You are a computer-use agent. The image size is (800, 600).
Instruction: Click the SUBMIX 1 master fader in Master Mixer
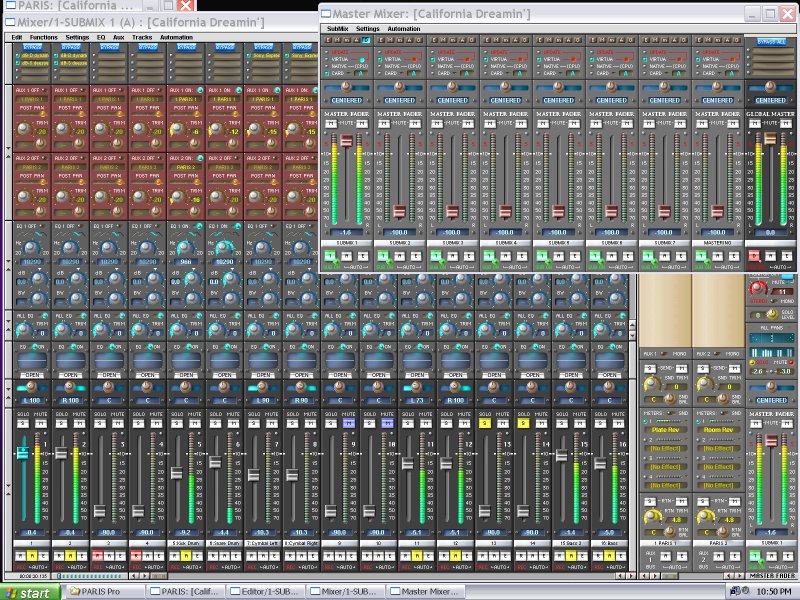pos(346,141)
